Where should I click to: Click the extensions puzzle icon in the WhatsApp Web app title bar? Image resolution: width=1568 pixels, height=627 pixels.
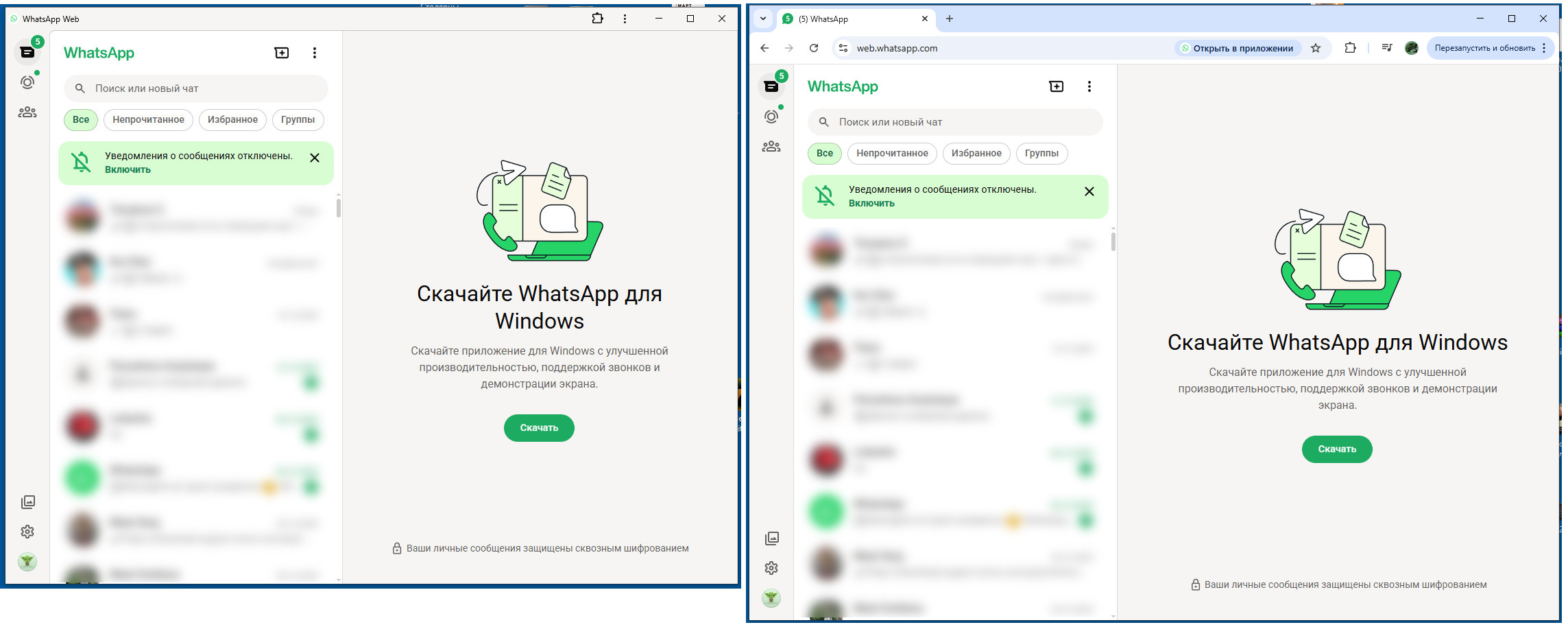[x=598, y=19]
